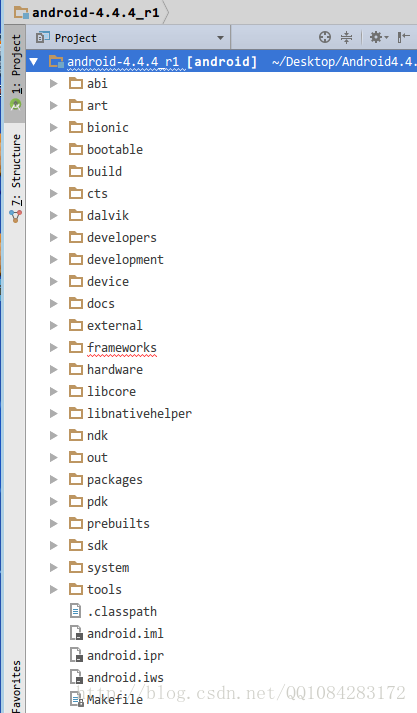The height and width of the screenshot is (713, 417).
Task: Expand the cts folder arrow
Action: pyautogui.click(x=54, y=193)
